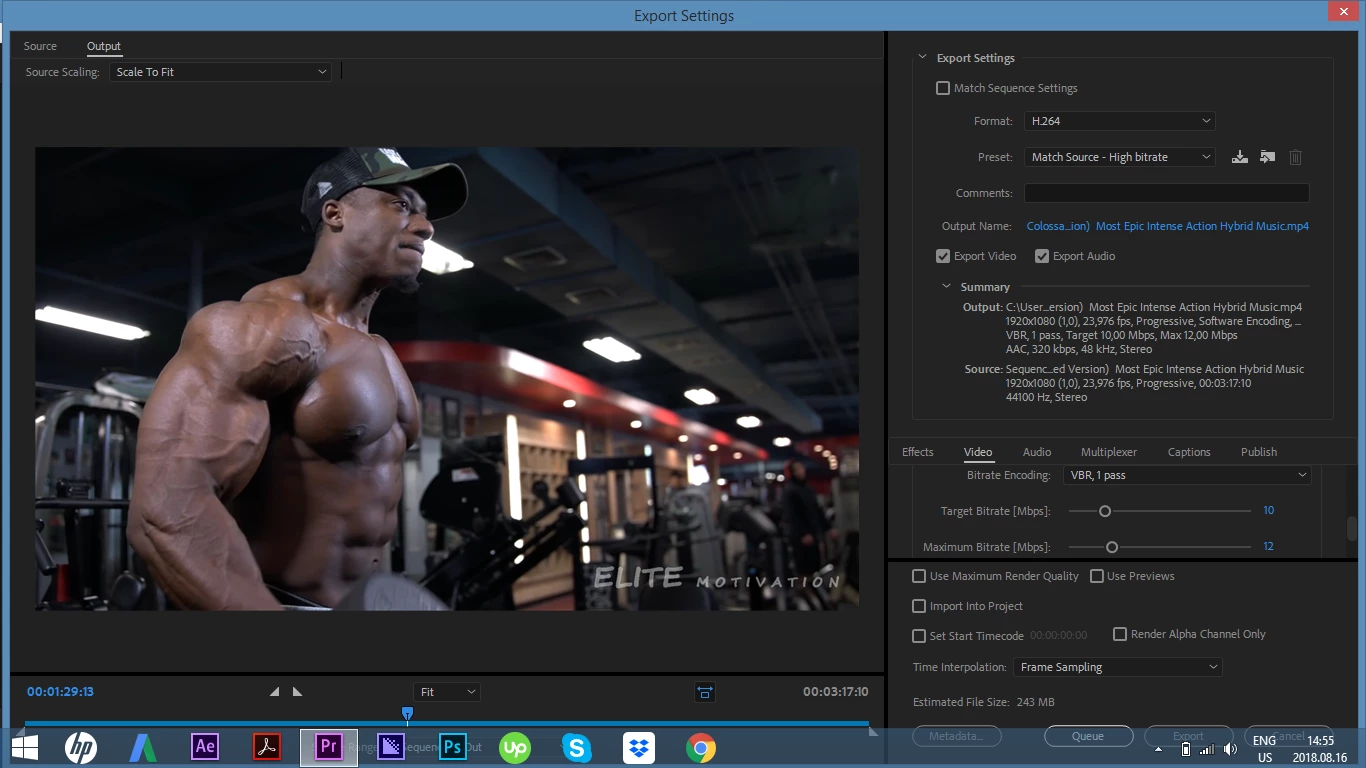Click the Import Preset icon
Screen dimensions: 1366x768
click(1267, 157)
